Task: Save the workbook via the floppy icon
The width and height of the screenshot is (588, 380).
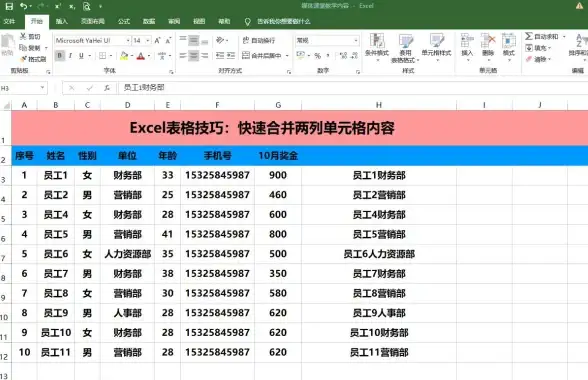Action: [x=9, y=6]
